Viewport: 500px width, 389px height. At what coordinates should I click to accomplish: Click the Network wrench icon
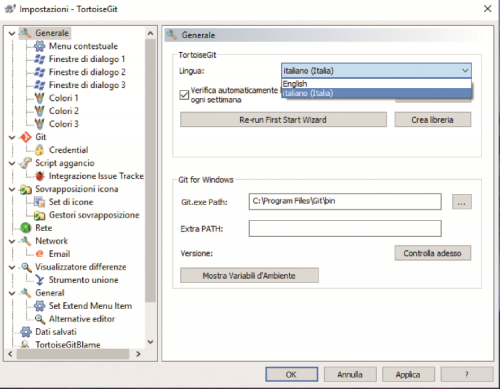tap(26, 241)
